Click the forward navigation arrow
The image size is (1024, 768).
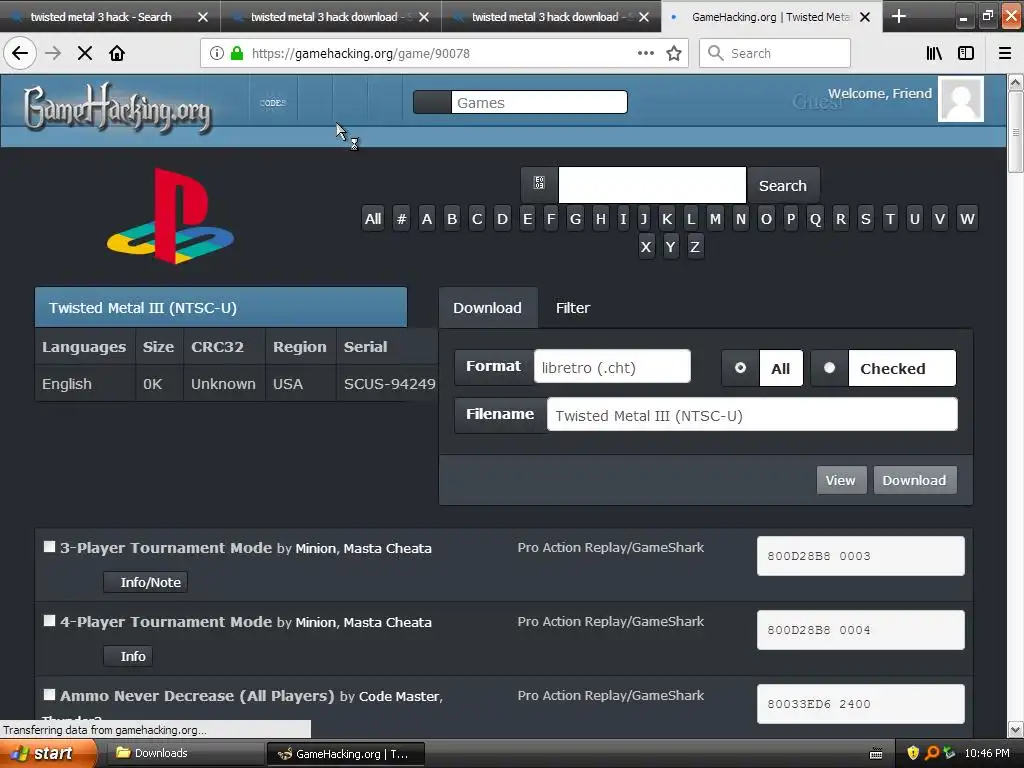53,53
